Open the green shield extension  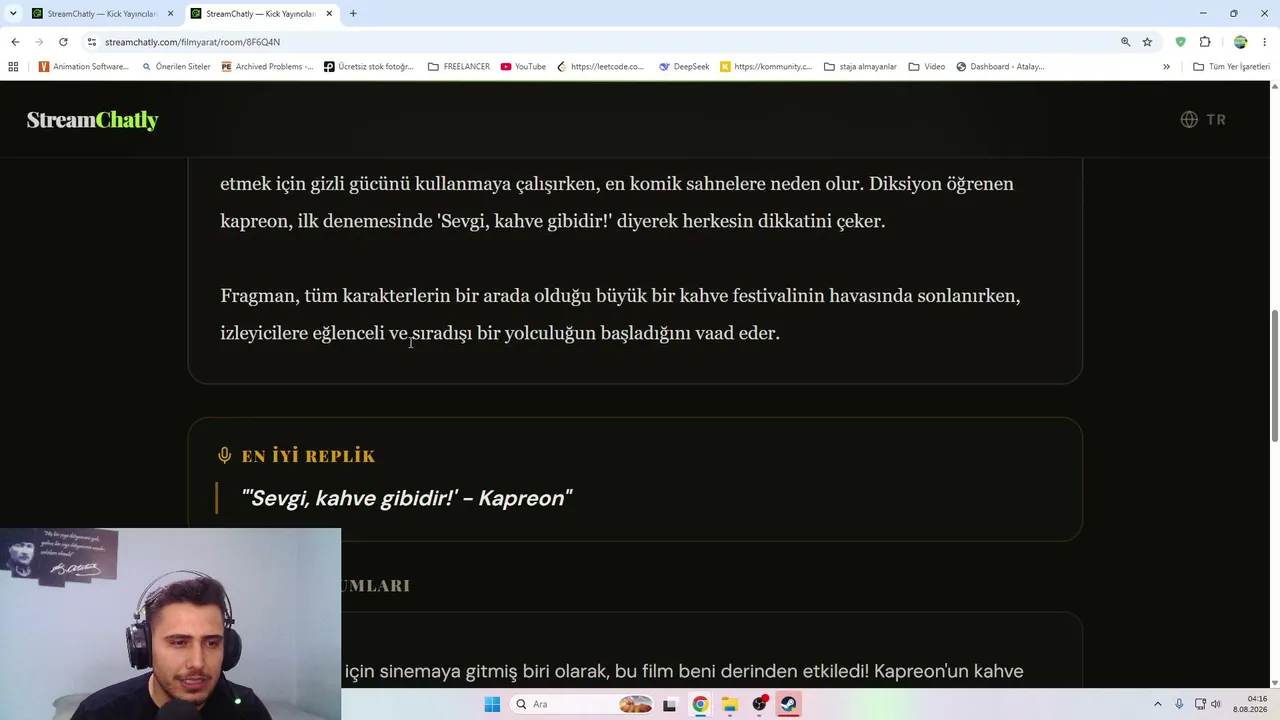tap(1180, 42)
